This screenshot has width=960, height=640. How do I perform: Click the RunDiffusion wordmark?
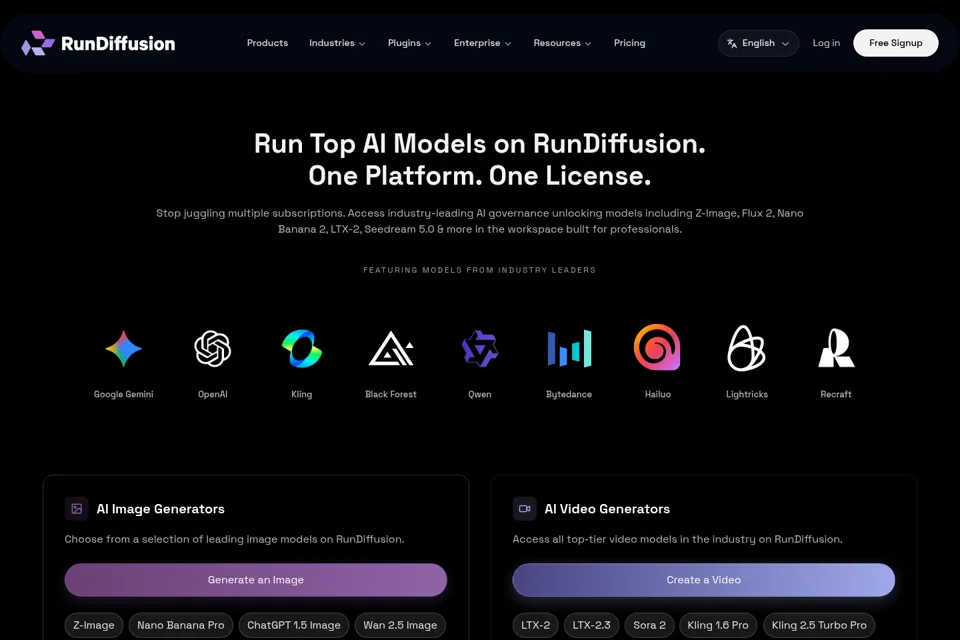coord(118,43)
